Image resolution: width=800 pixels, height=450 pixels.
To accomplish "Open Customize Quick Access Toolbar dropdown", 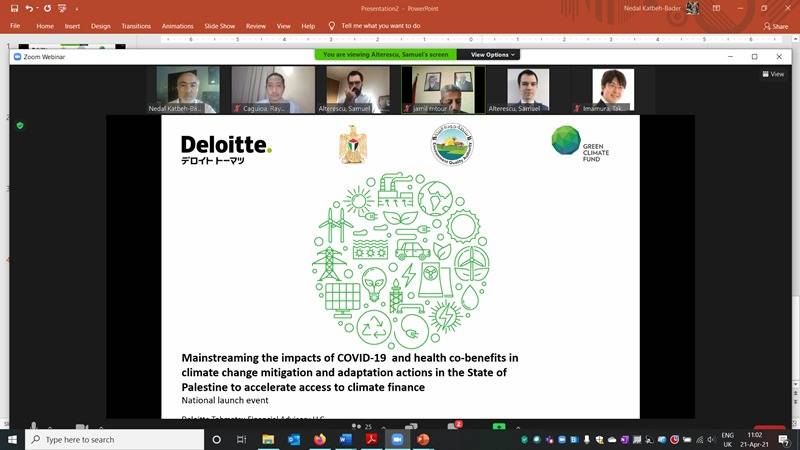I will 77,9.
